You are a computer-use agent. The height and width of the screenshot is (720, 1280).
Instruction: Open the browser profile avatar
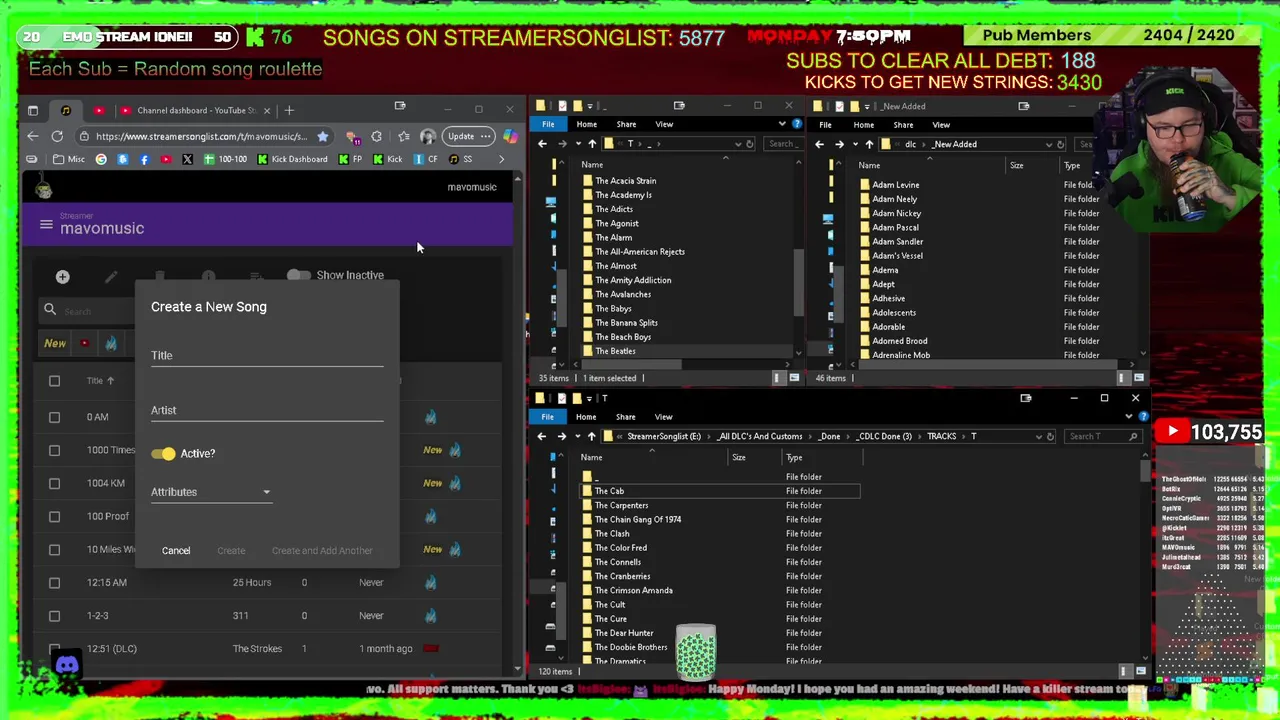428,136
